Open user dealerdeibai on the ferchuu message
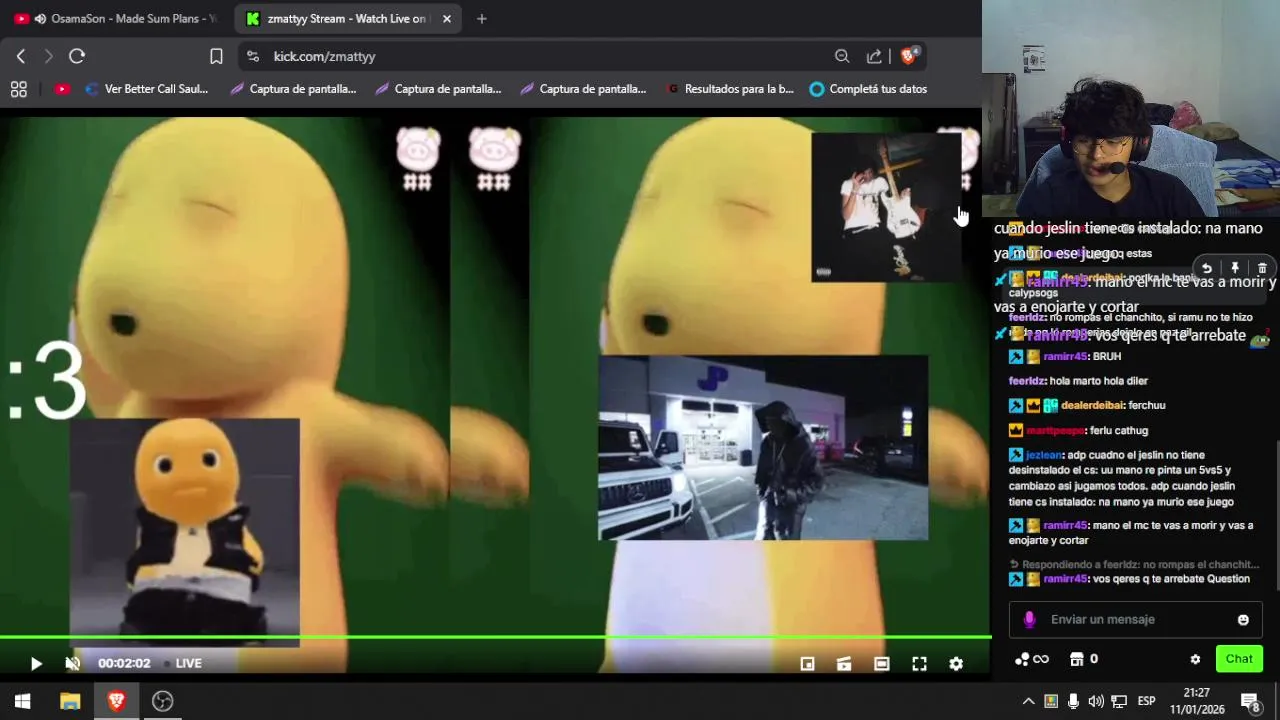Image resolution: width=1280 pixels, height=720 pixels. (x=1092, y=406)
